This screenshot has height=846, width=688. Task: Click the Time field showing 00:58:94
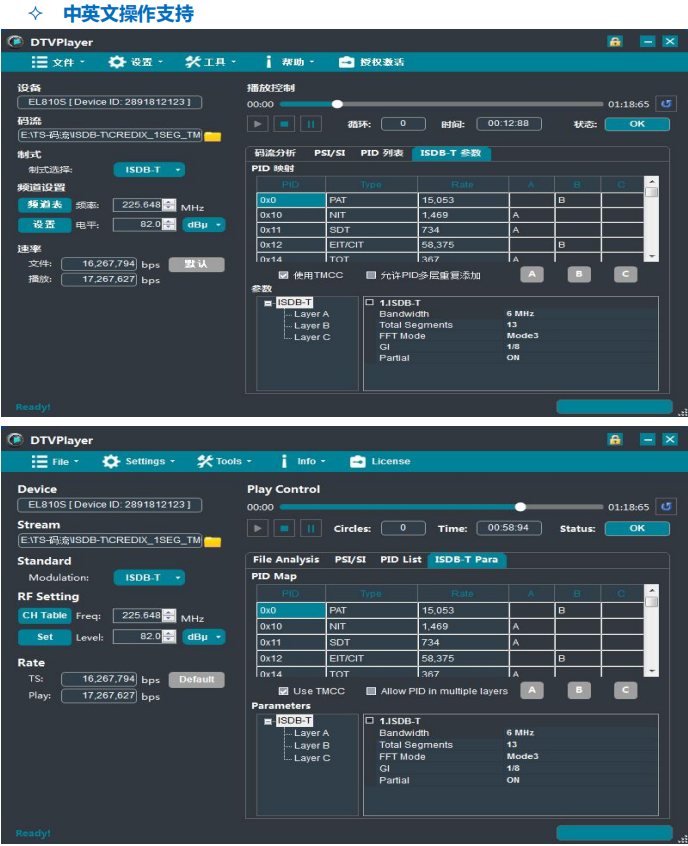coord(509,528)
